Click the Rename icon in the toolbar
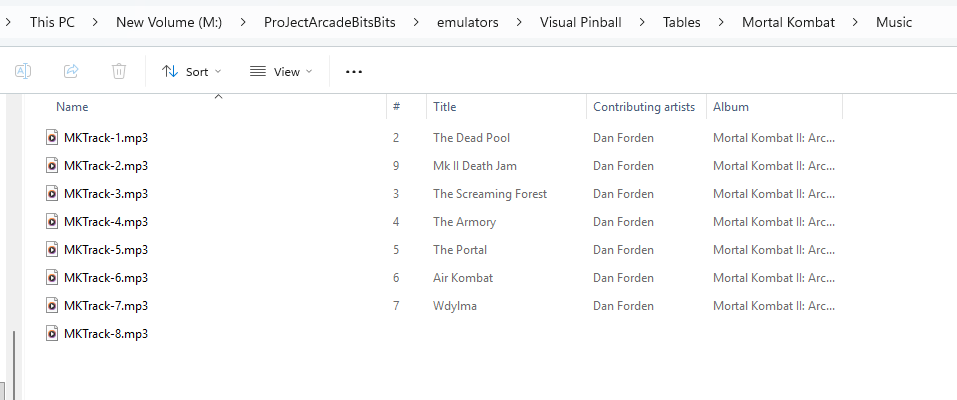The image size is (957, 400). [x=23, y=71]
